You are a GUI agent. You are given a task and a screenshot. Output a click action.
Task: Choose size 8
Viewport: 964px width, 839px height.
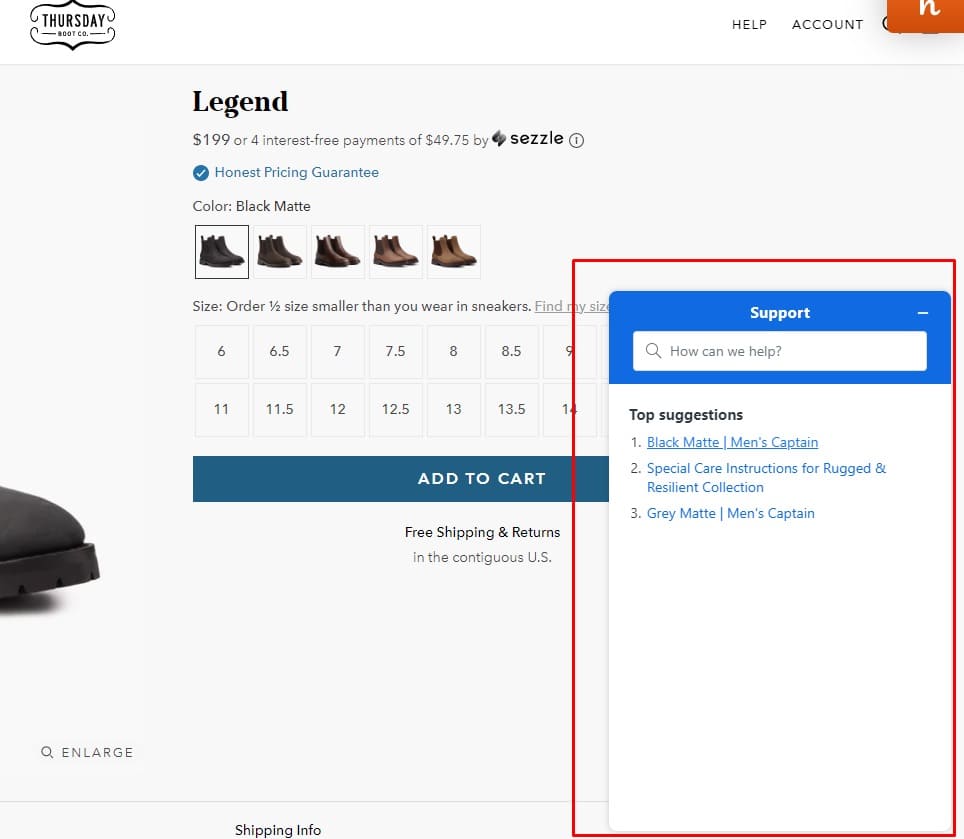point(454,352)
